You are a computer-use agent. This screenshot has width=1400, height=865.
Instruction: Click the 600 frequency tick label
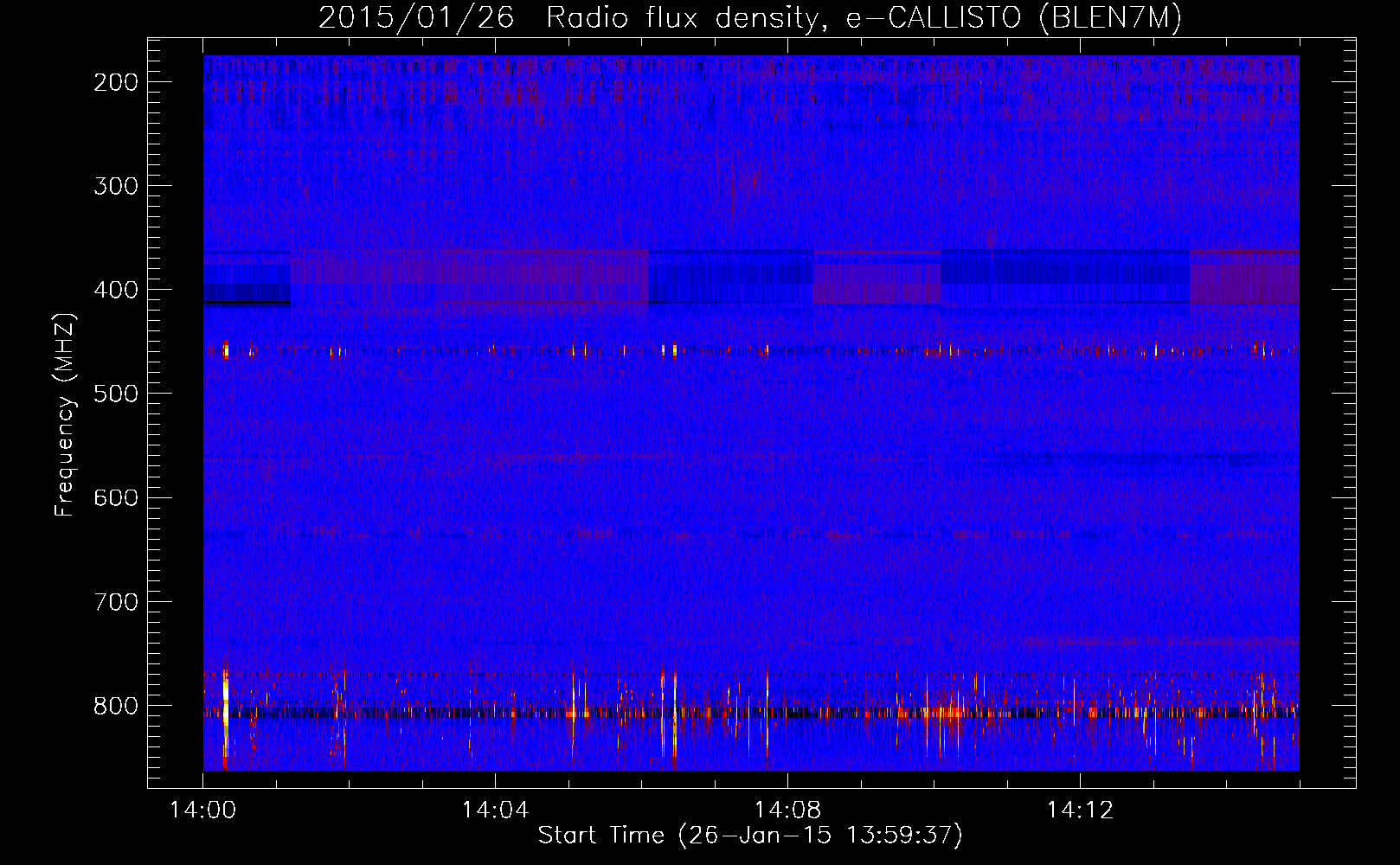click(116, 497)
